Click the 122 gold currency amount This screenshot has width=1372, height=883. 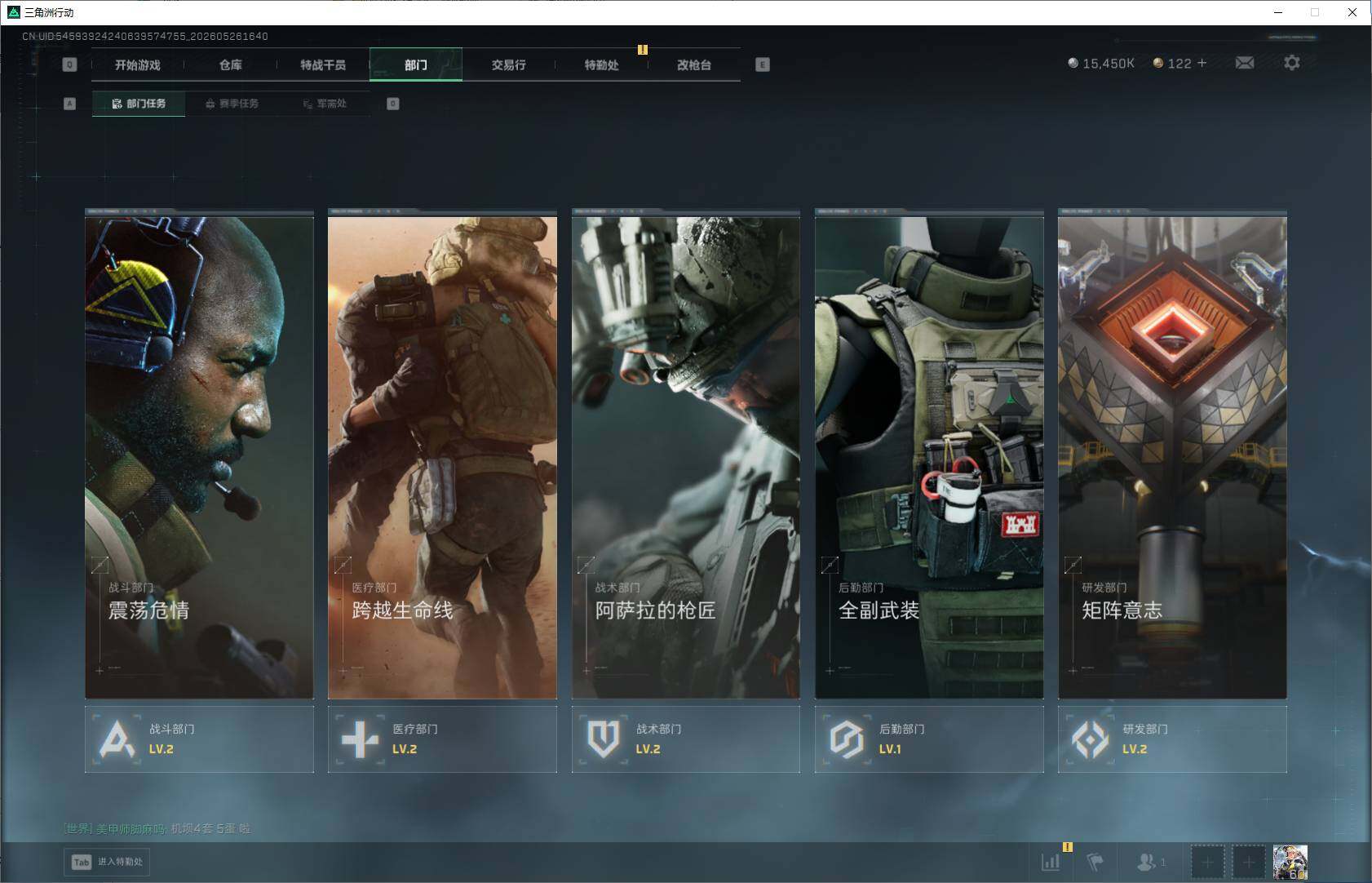pos(1179,64)
